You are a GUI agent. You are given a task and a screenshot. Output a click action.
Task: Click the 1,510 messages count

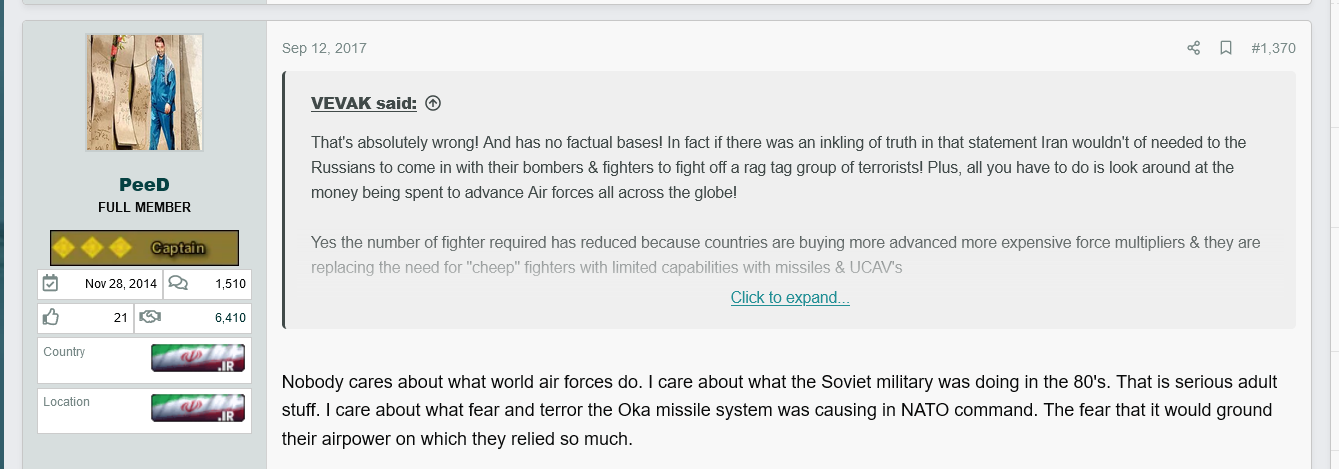pos(230,284)
